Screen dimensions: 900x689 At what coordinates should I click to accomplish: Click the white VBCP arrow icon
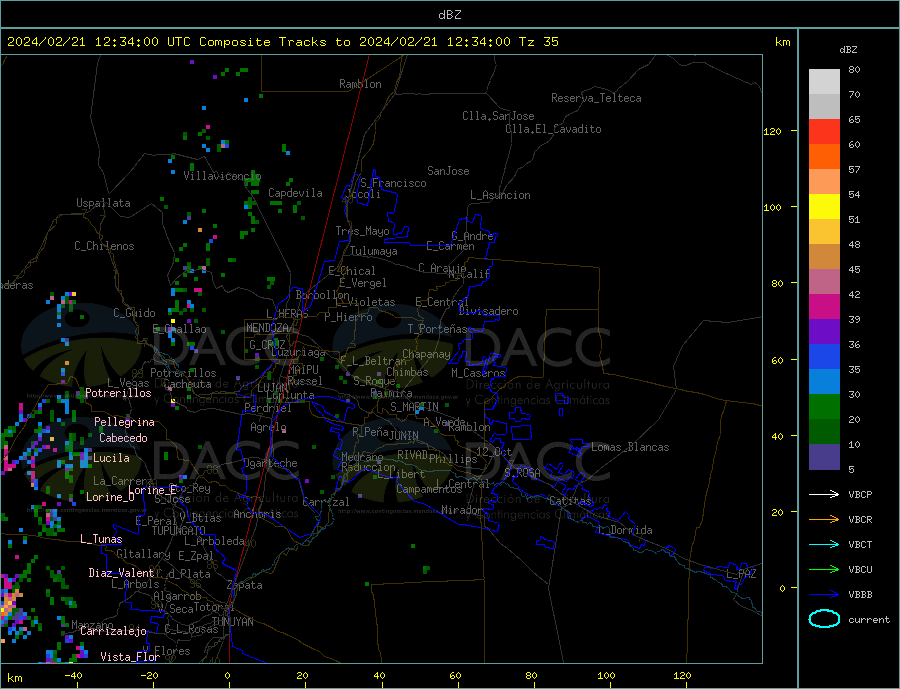pyautogui.click(x=824, y=494)
